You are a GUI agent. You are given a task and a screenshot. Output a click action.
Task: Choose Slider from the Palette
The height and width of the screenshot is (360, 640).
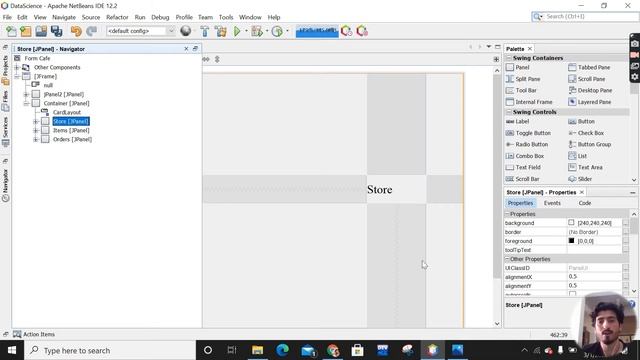[584, 179]
